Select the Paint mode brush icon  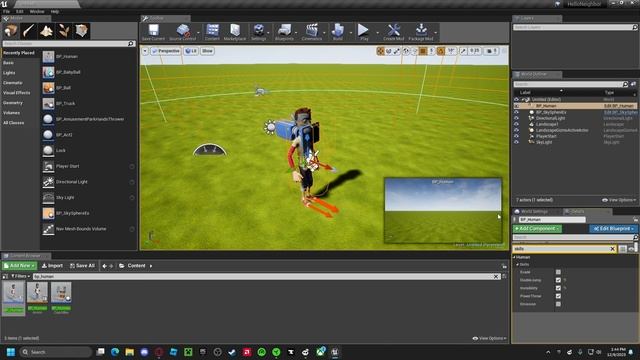(x=28, y=31)
